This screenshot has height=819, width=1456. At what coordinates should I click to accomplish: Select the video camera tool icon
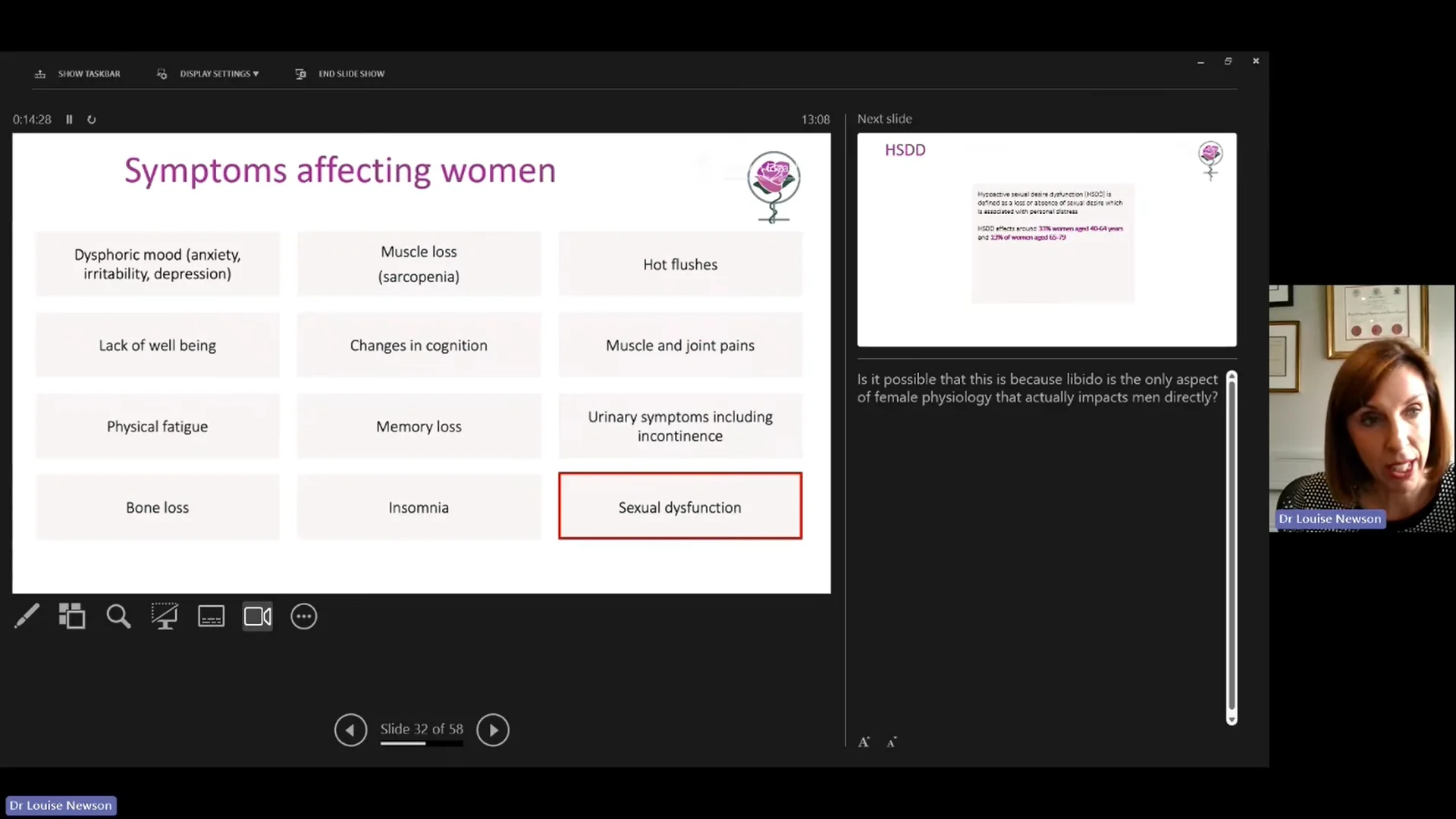(x=258, y=616)
